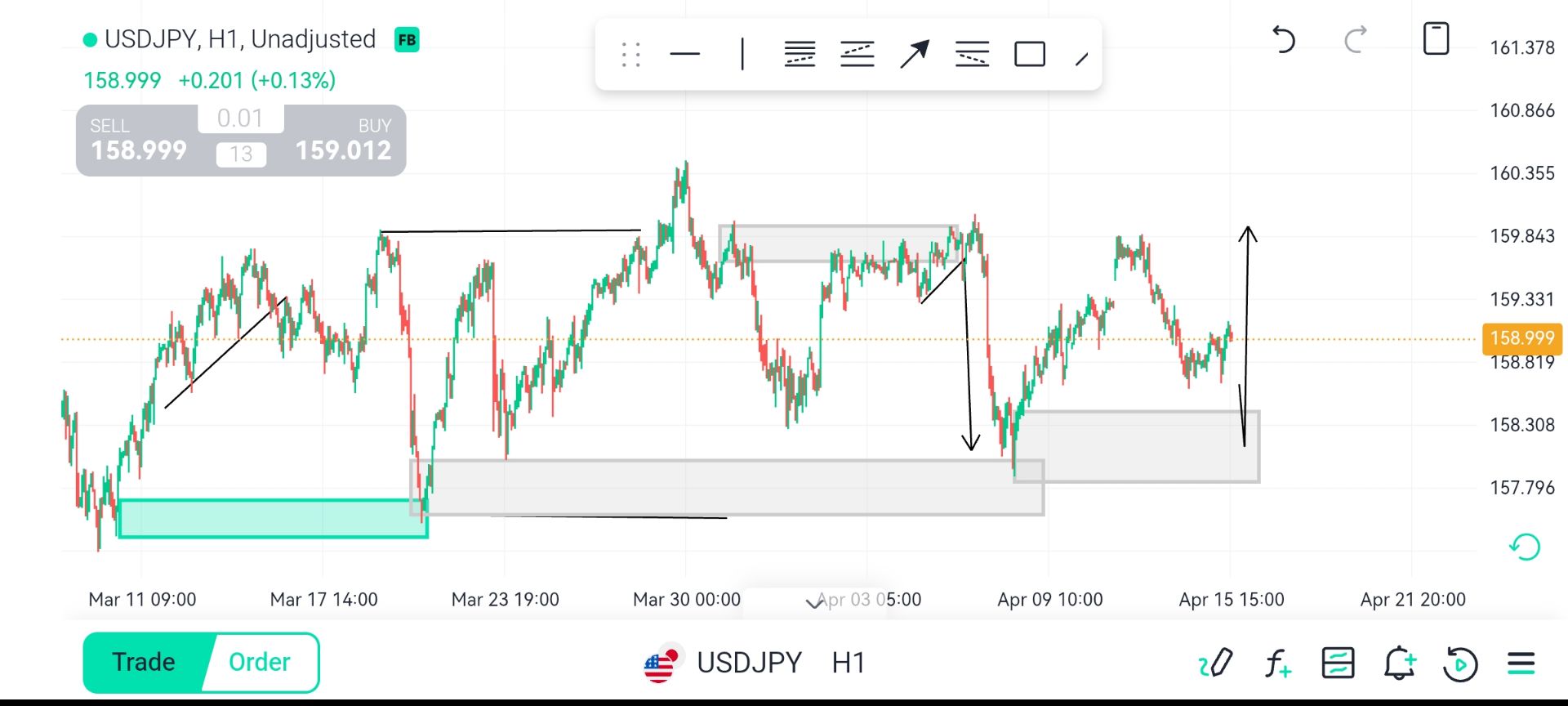The width and height of the screenshot is (1568, 706).
Task: Open the add indicator function icon
Action: 1277,663
